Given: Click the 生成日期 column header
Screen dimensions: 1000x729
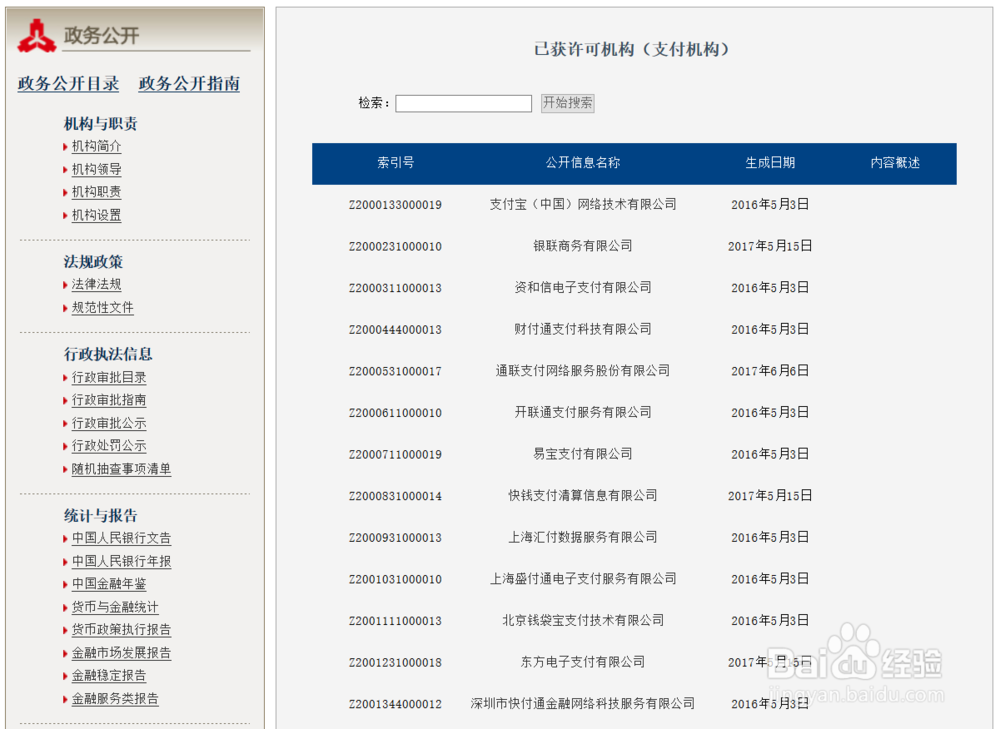Looking at the screenshot, I should click(x=770, y=163).
